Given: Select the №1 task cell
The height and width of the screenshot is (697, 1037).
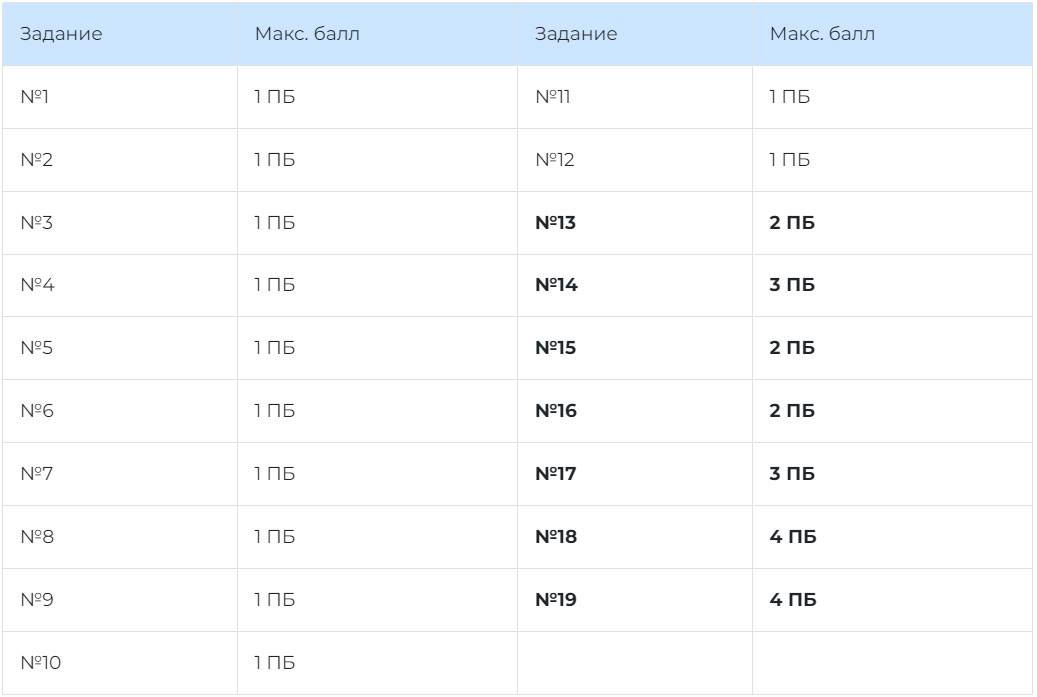Looking at the screenshot, I should [35, 97].
